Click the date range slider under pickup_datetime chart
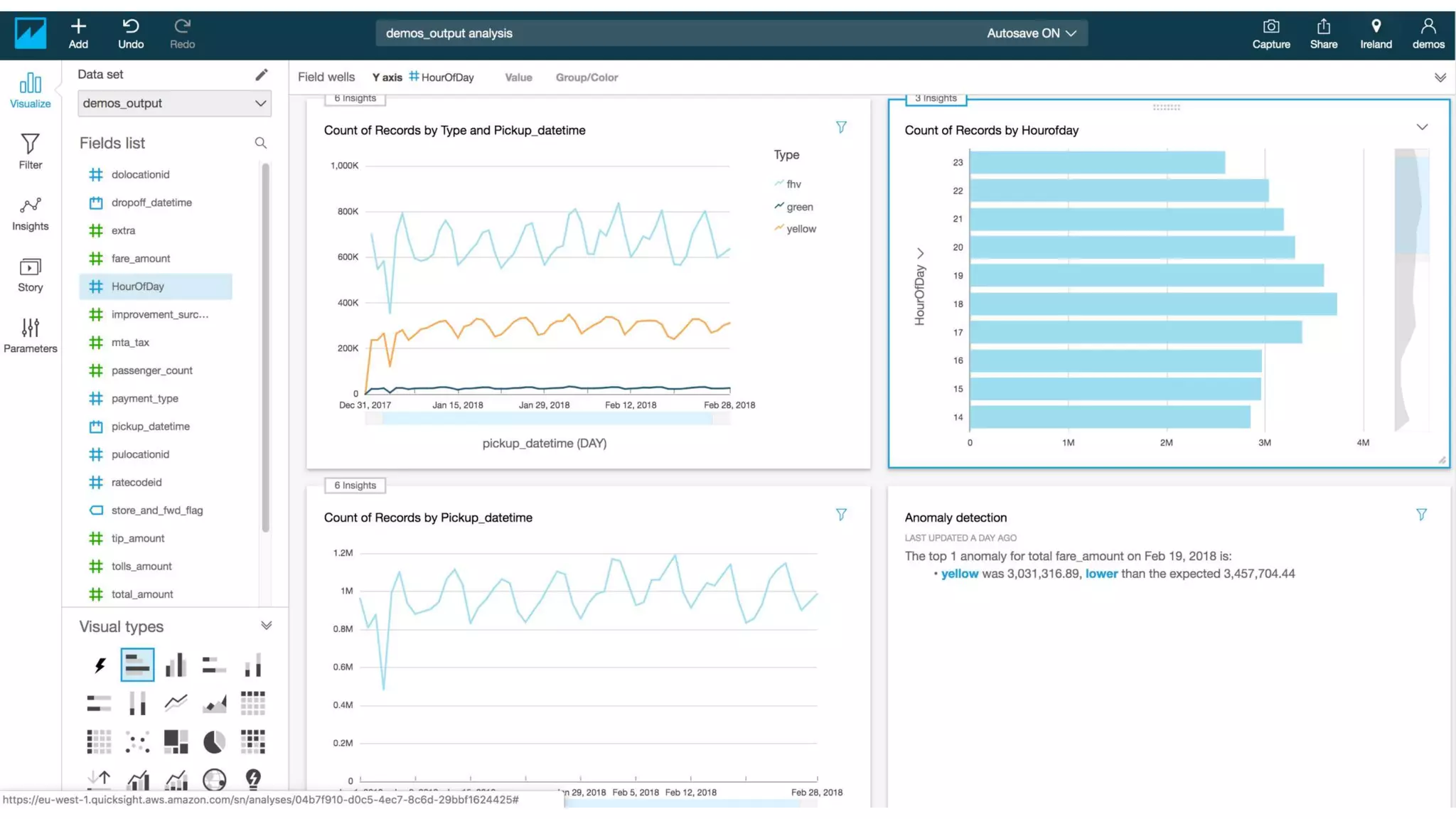The image size is (1456, 819). [x=547, y=419]
